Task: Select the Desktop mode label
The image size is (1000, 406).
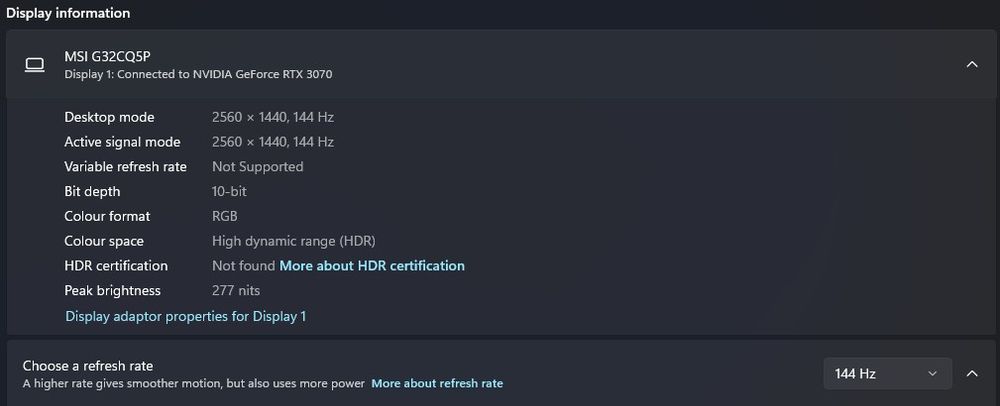Action: (109, 117)
